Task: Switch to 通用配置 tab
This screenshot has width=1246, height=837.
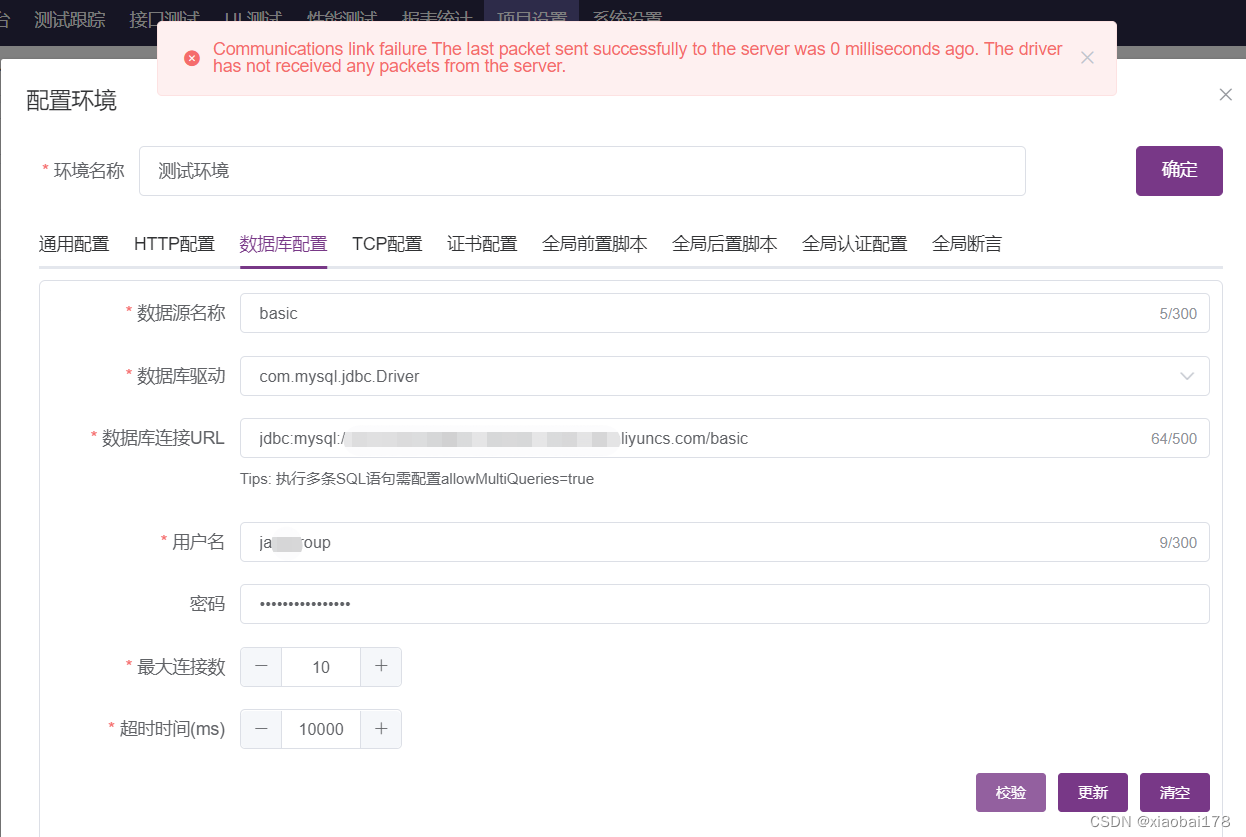Action: (x=74, y=244)
